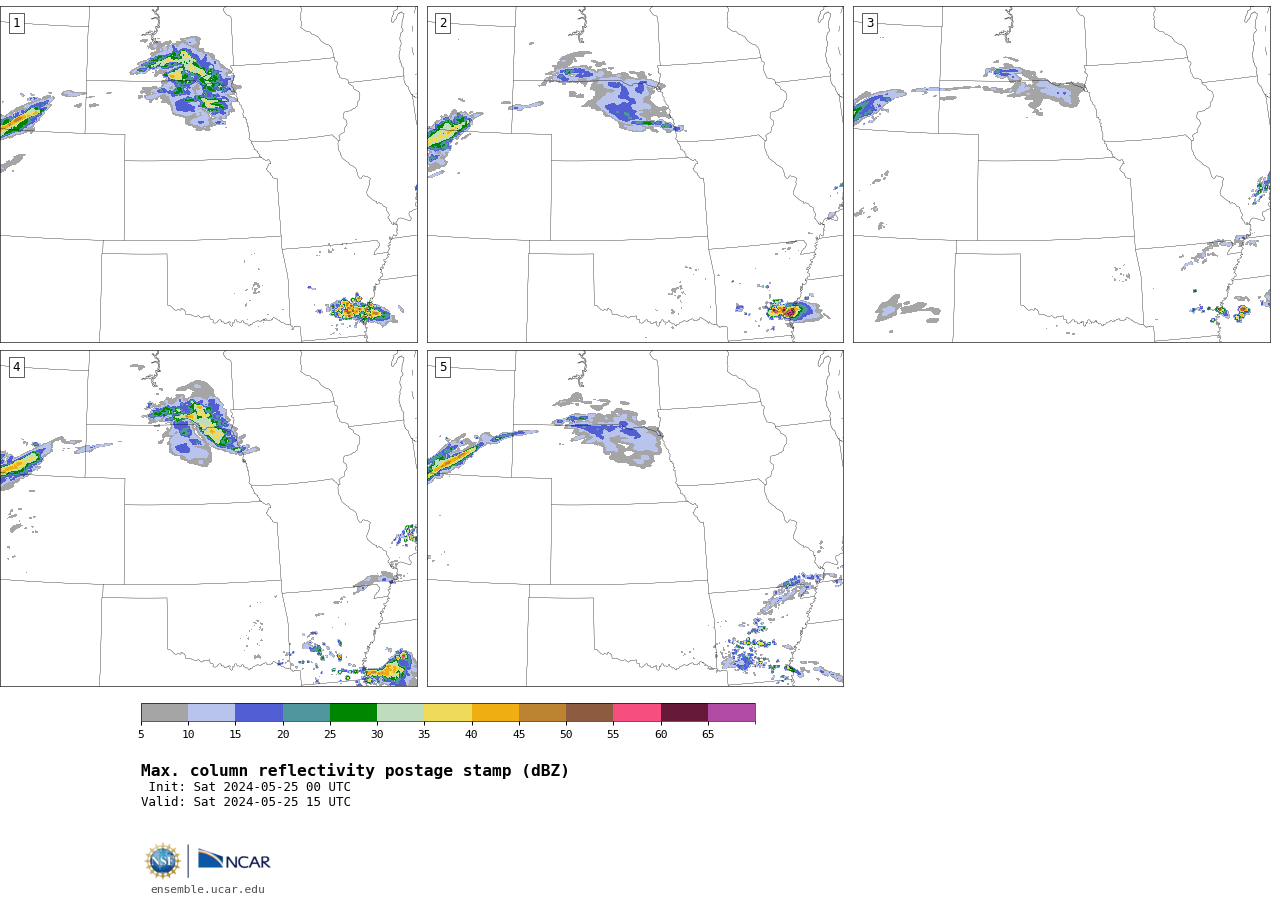Click the gray 5-10 dBZ color swatch
1280x901 pixels.
click(164, 712)
